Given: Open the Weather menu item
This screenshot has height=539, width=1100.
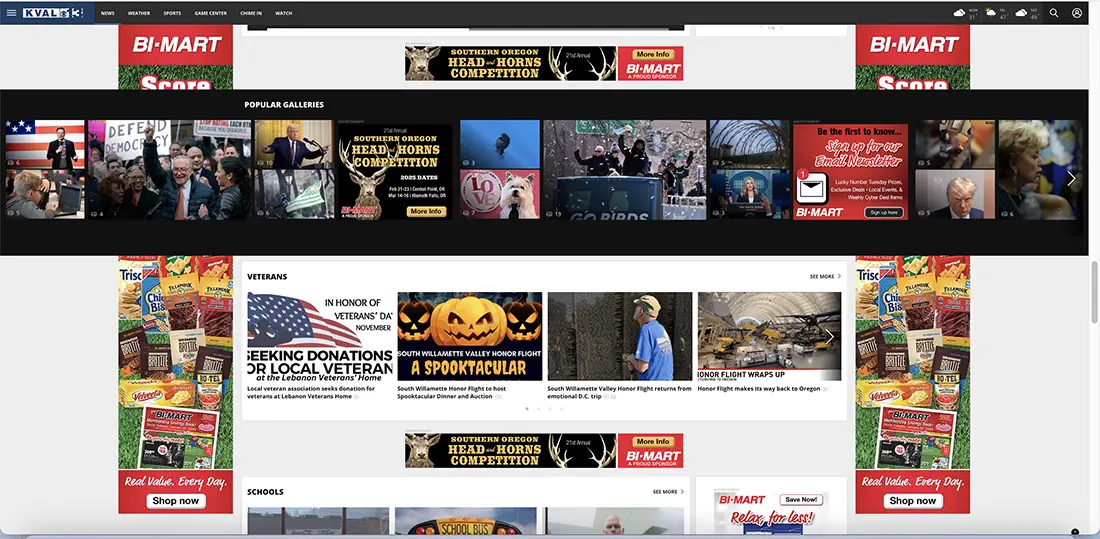Looking at the screenshot, I should pos(139,13).
